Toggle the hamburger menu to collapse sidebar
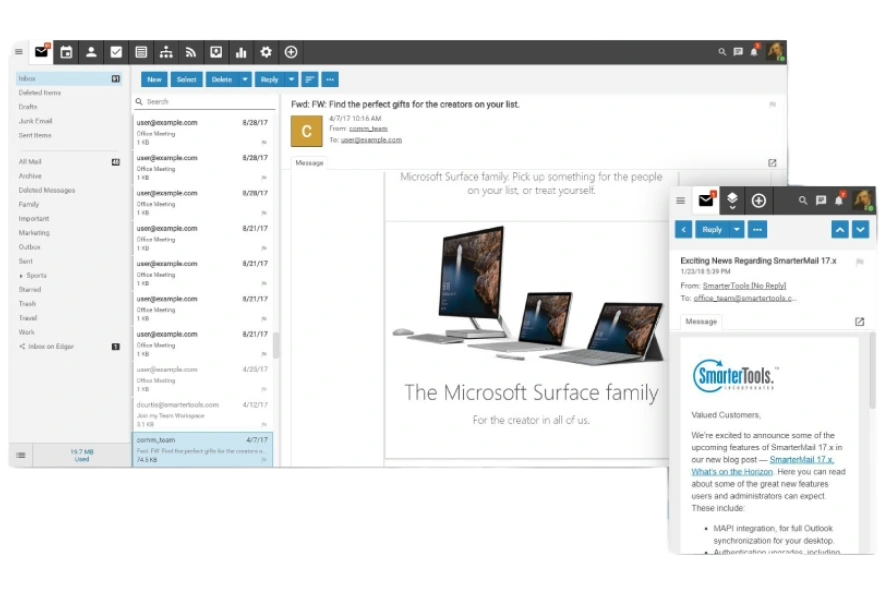Screen dimensions: 886x595 (x=18, y=51)
